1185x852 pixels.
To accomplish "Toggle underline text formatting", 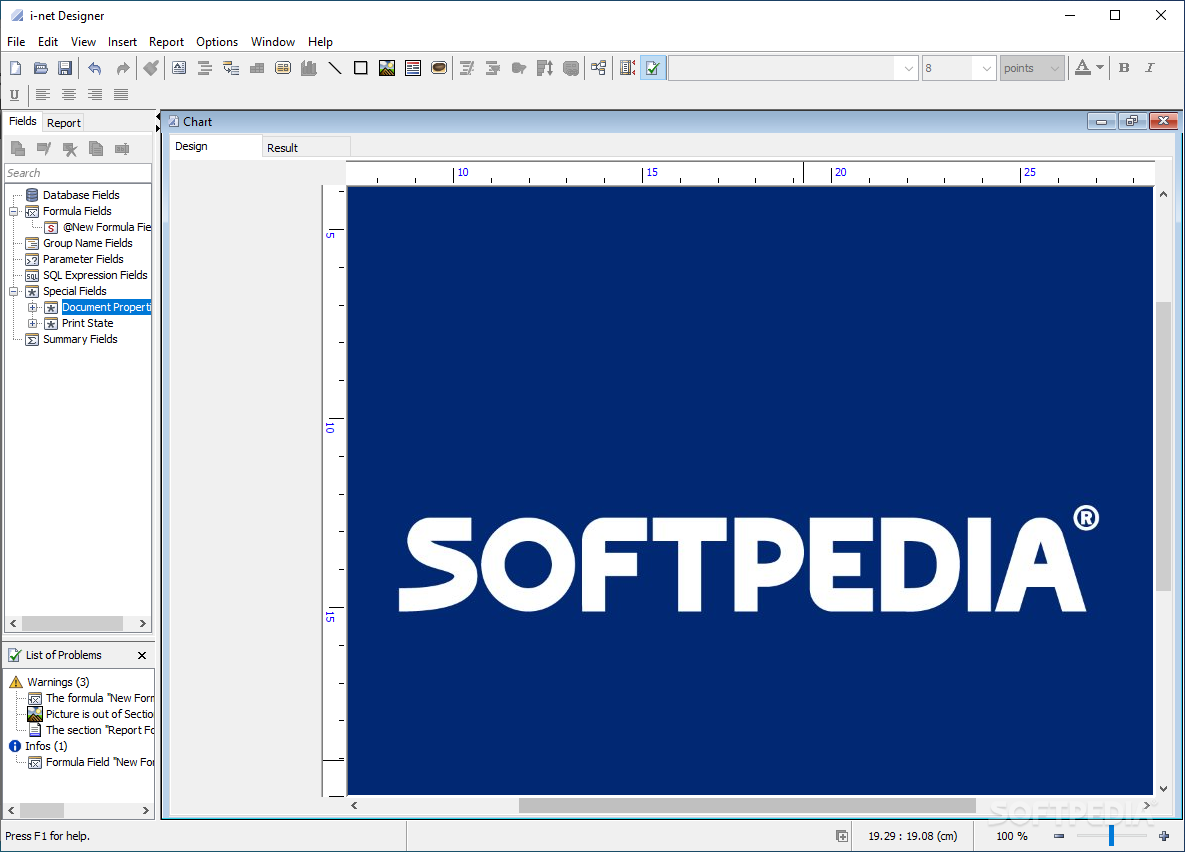I will click(14, 94).
